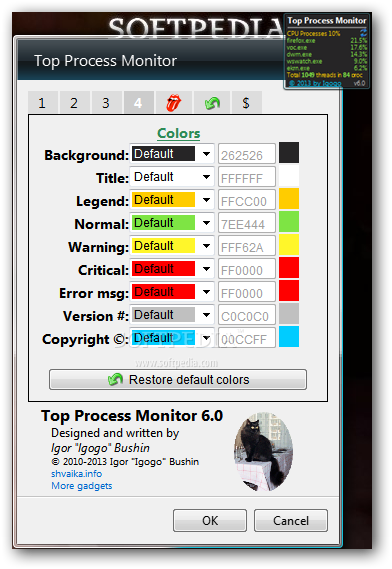Open the shvaika.info link
Screen dimensions: 392x569
[x=77, y=474]
